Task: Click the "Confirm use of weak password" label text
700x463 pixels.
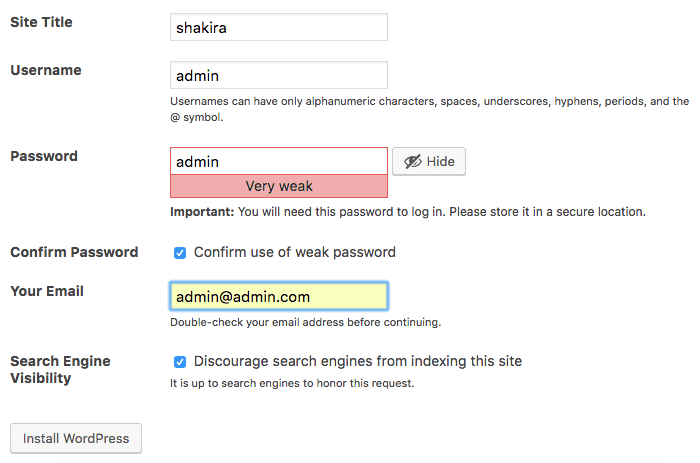Action: click(294, 252)
